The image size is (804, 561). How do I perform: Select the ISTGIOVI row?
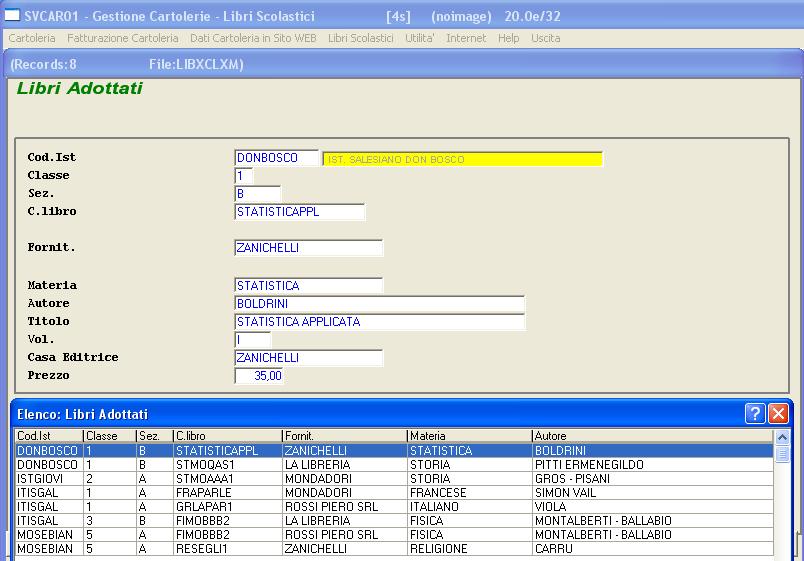(x=394, y=478)
